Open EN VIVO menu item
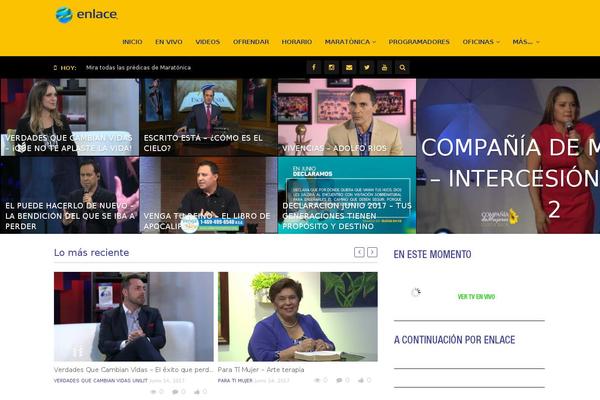The width and height of the screenshot is (600, 400). (x=169, y=42)
